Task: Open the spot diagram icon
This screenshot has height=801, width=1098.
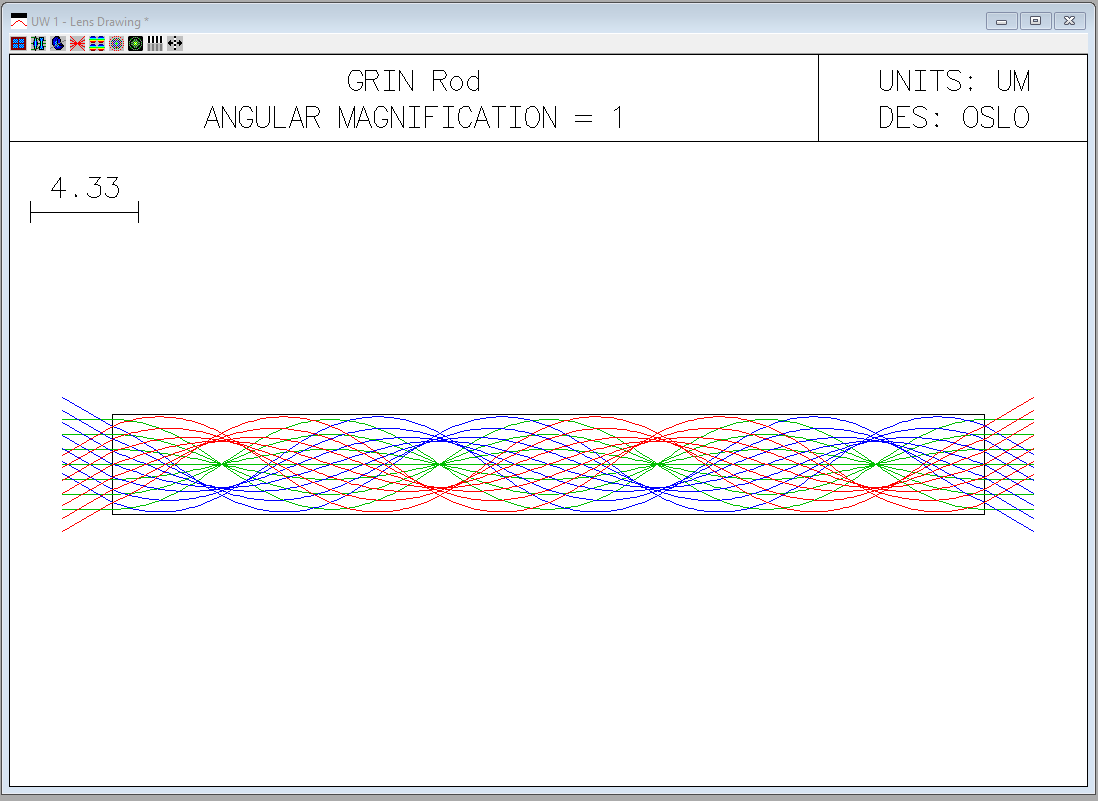Action: [116, 43]
